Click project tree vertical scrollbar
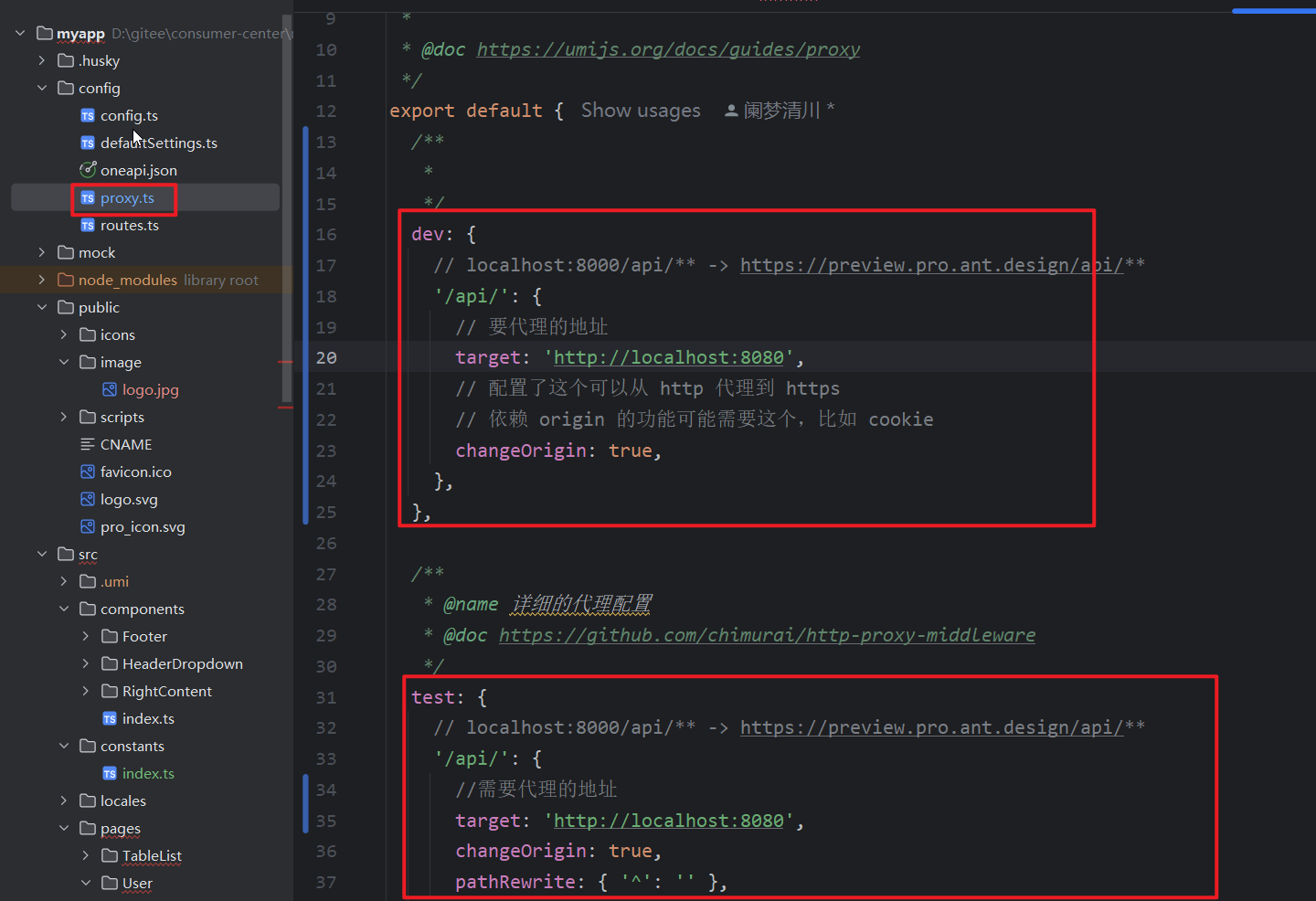The image size is (1316, 901). point(287,210)
